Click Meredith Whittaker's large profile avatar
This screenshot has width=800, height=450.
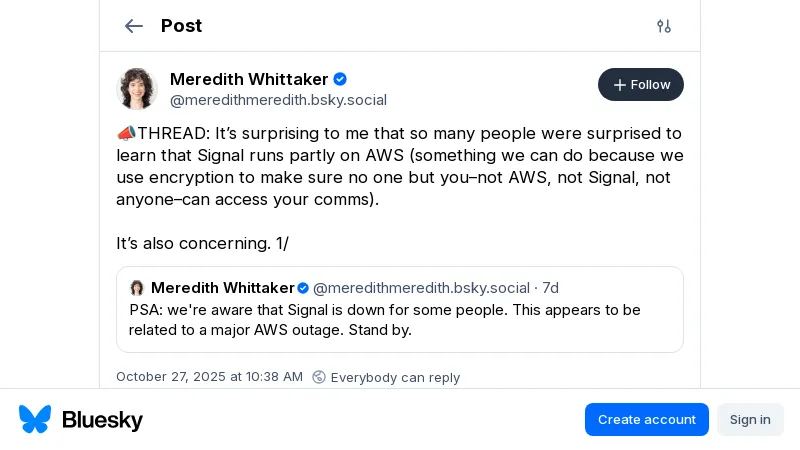[137, 89]
